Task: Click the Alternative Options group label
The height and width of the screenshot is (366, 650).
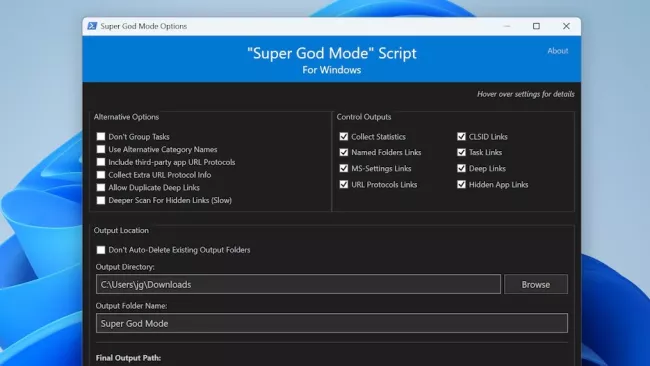Action: click(126, 117)
